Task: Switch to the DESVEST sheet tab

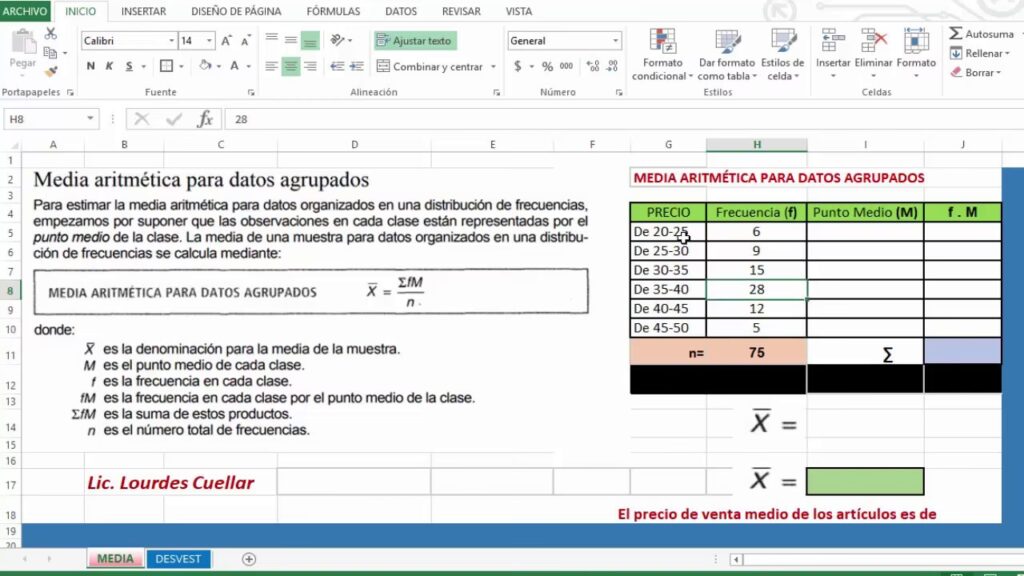Action: point(177,559)
